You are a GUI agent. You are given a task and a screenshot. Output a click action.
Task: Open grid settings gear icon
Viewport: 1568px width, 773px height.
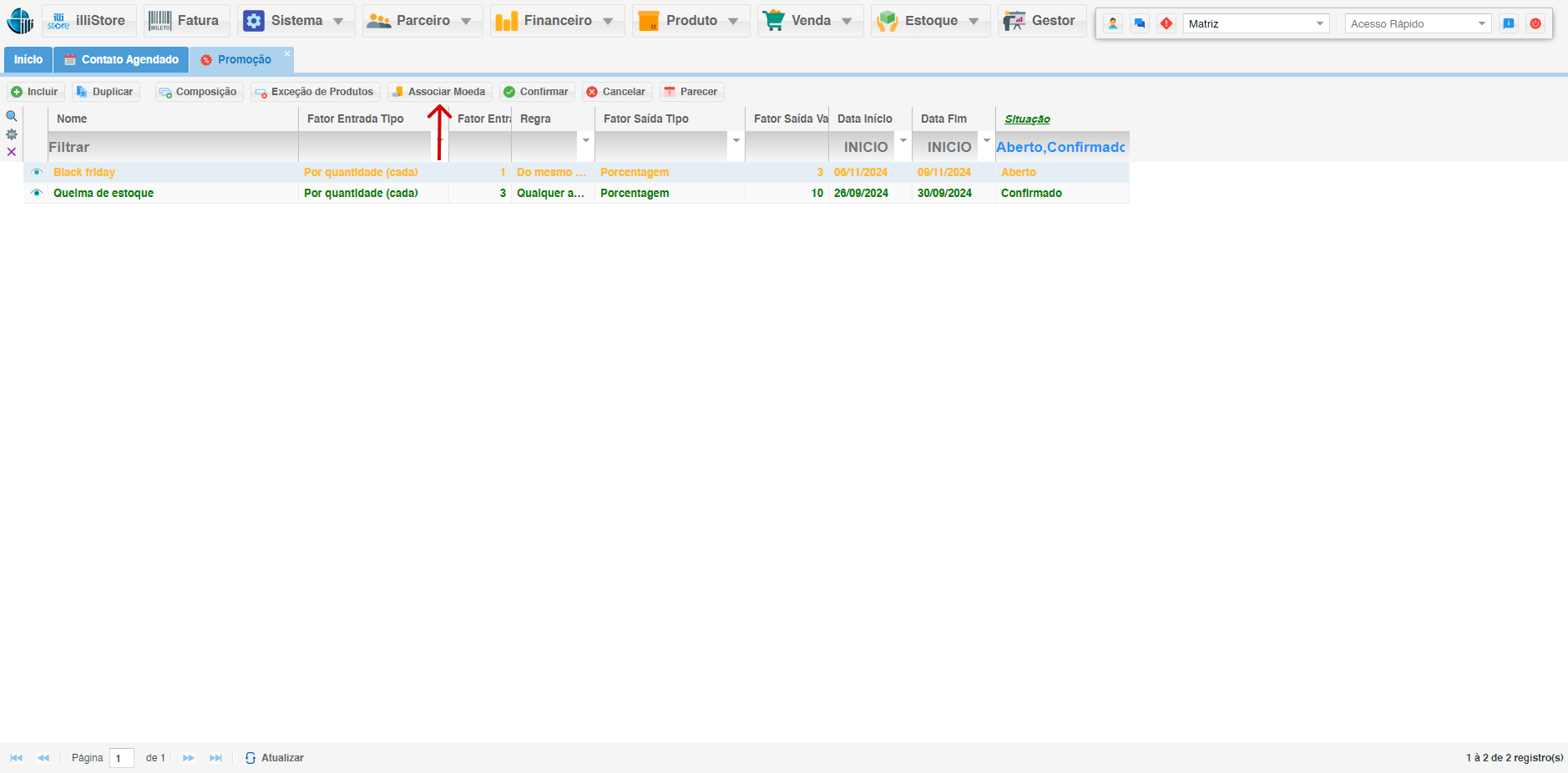coord(12,134)
